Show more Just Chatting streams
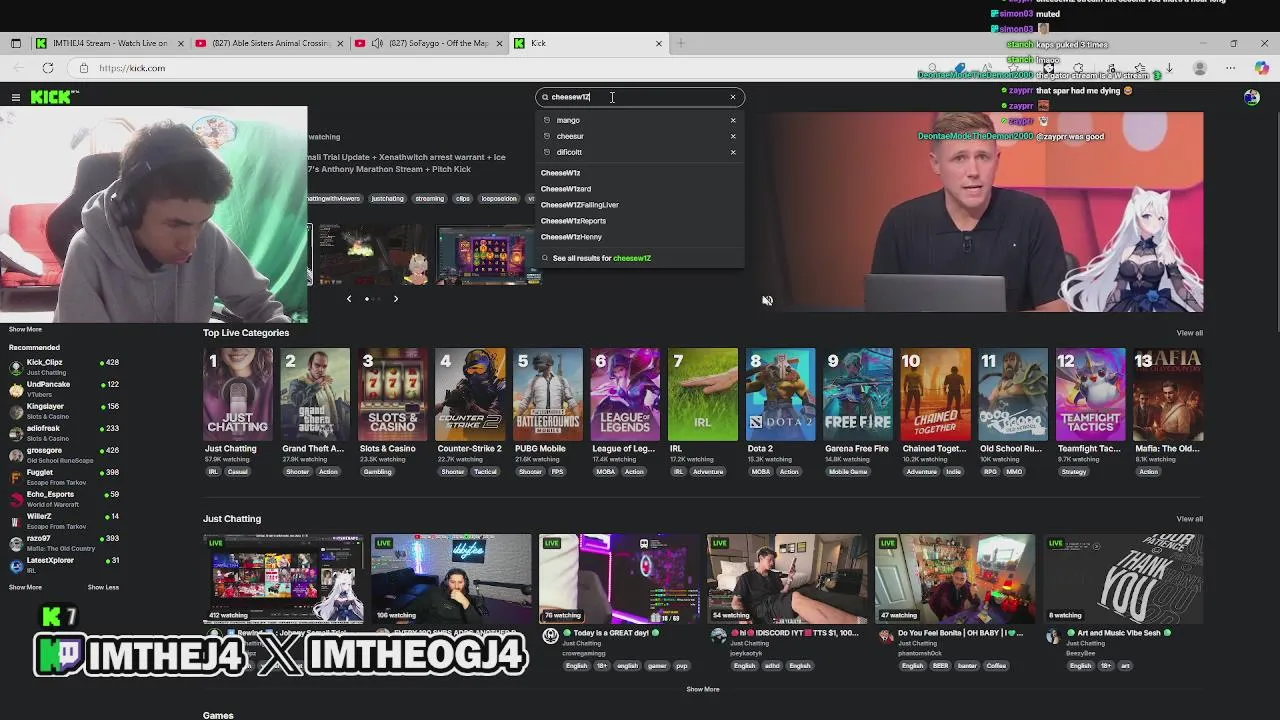This screenshot has width=1280, height=720. pyautogui.click(x=703, y=689)
